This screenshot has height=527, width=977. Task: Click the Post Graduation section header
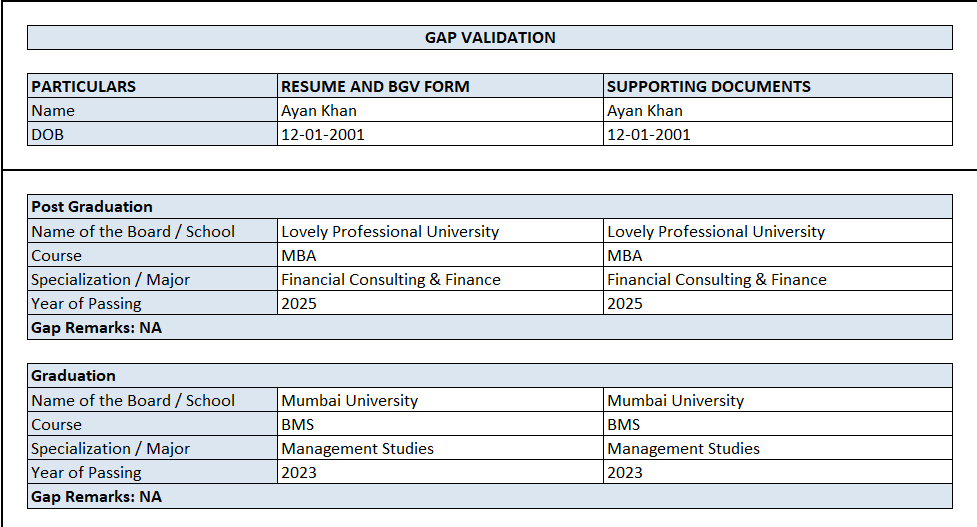point(92,207)
